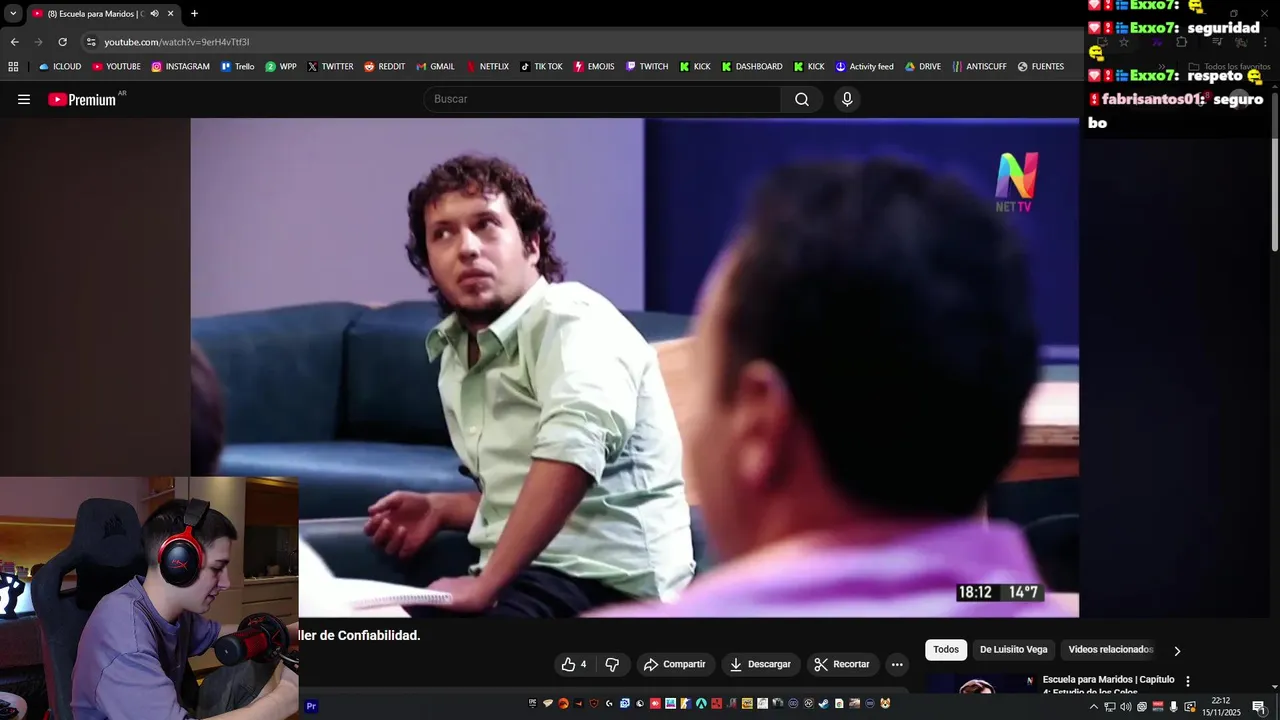
Task: Open options for Capítulo 4 recommendation
Action: pyautogui.click(x=1188, y=681)
